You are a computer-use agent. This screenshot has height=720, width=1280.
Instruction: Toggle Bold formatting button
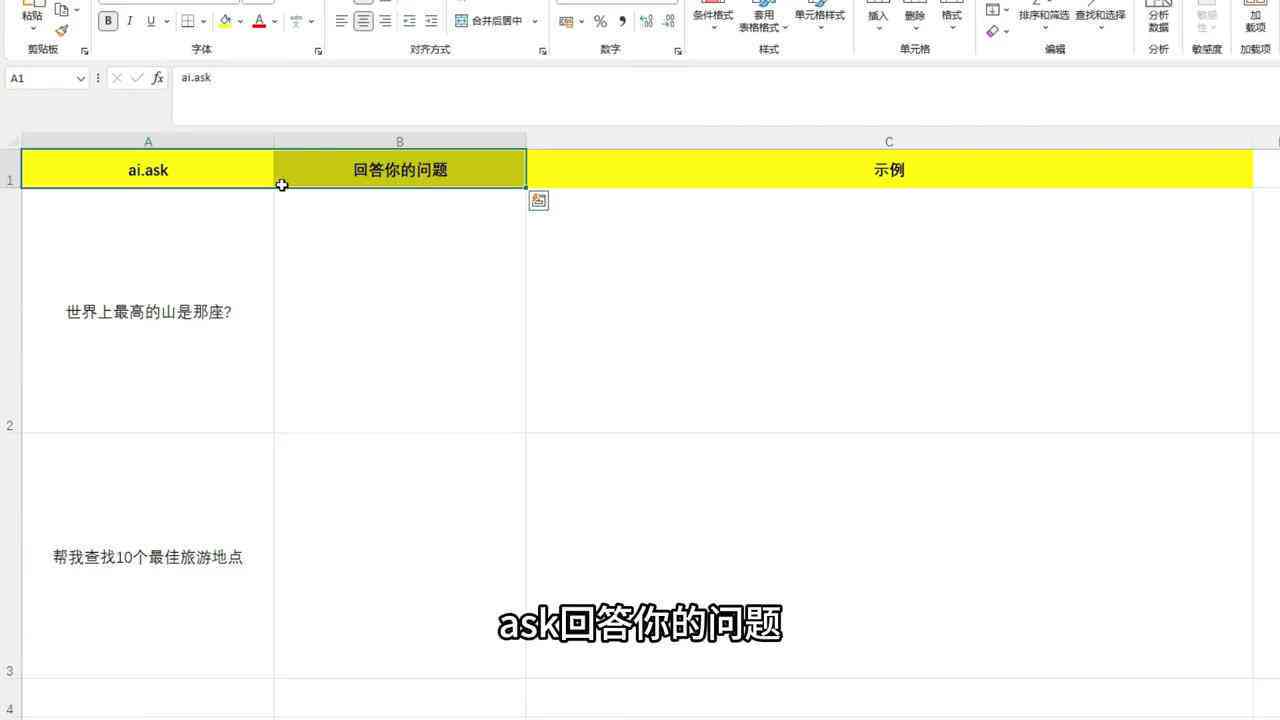[108, 21]
